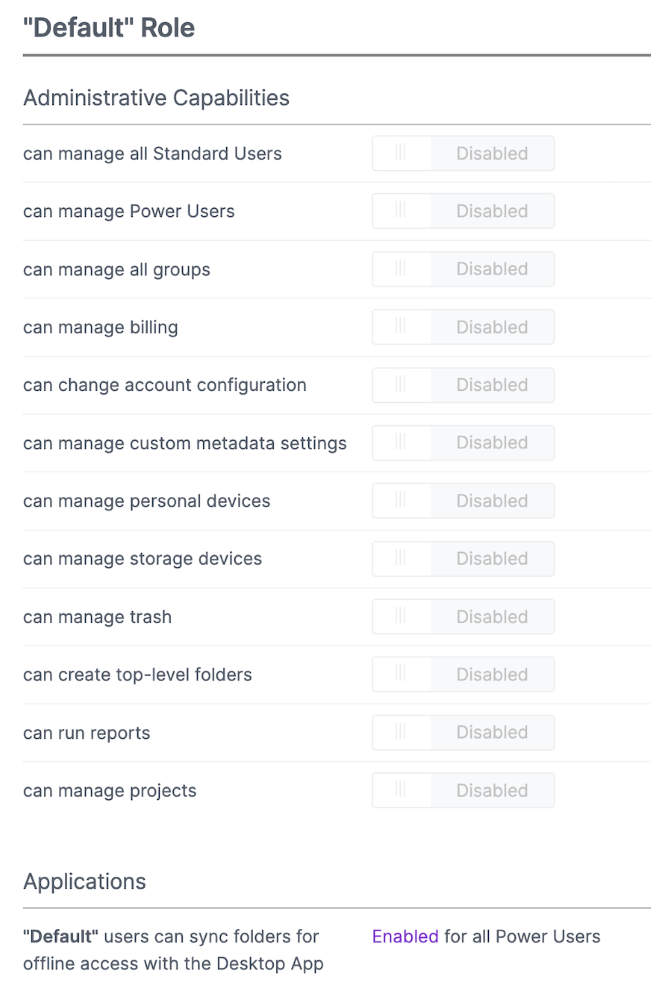The width and height of the screenshot is (651, 1000).
Task: Enable the 'can manage projects' switch
Action: [463, 791]
